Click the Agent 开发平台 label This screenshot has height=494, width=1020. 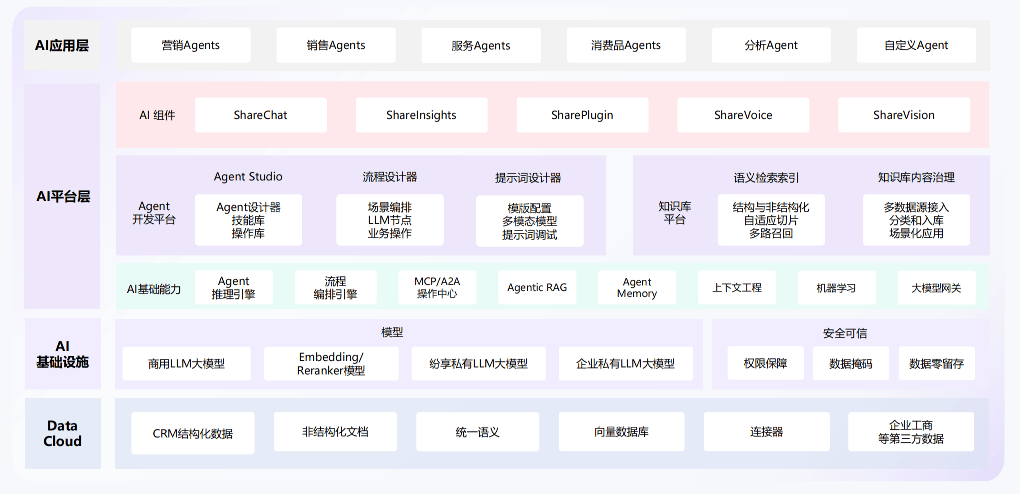point(154,213)
